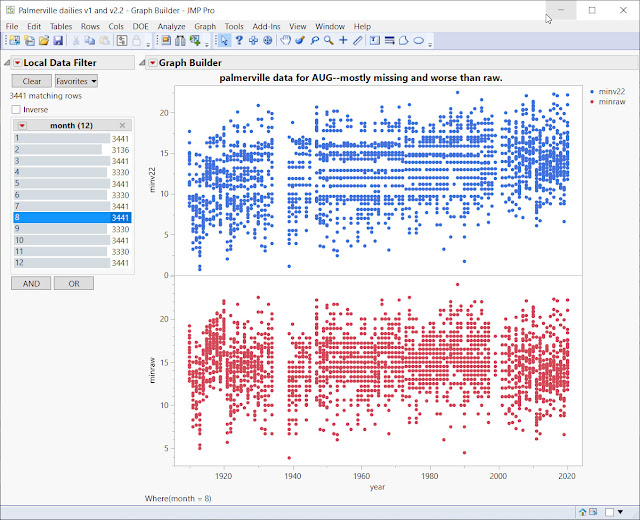Select the Simple Shape oval tool
This screenshot has width=640, height=520.
click(x=419, y=40)
